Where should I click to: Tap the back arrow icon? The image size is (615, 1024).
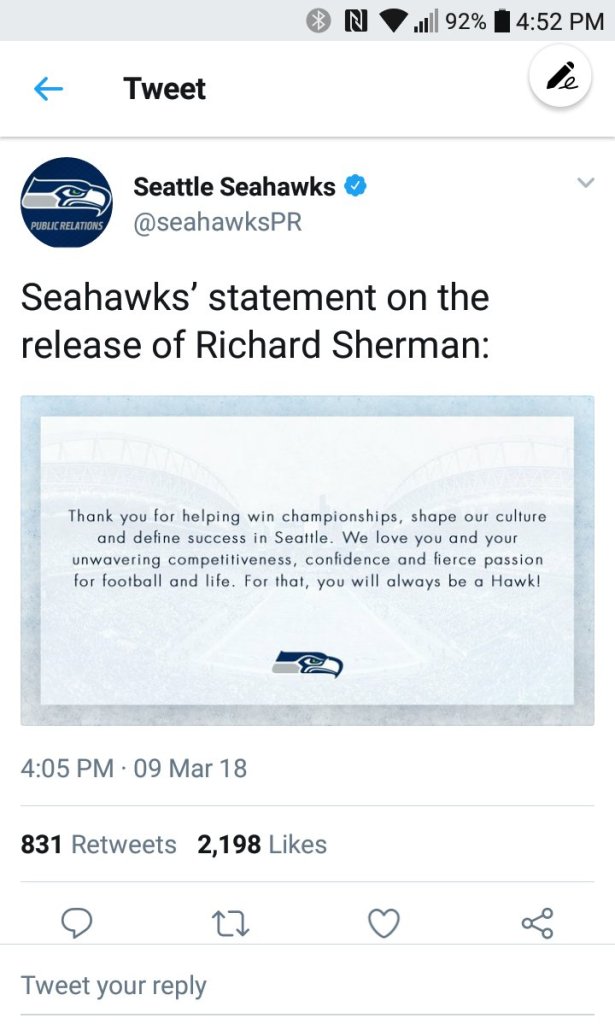point(48,89)
